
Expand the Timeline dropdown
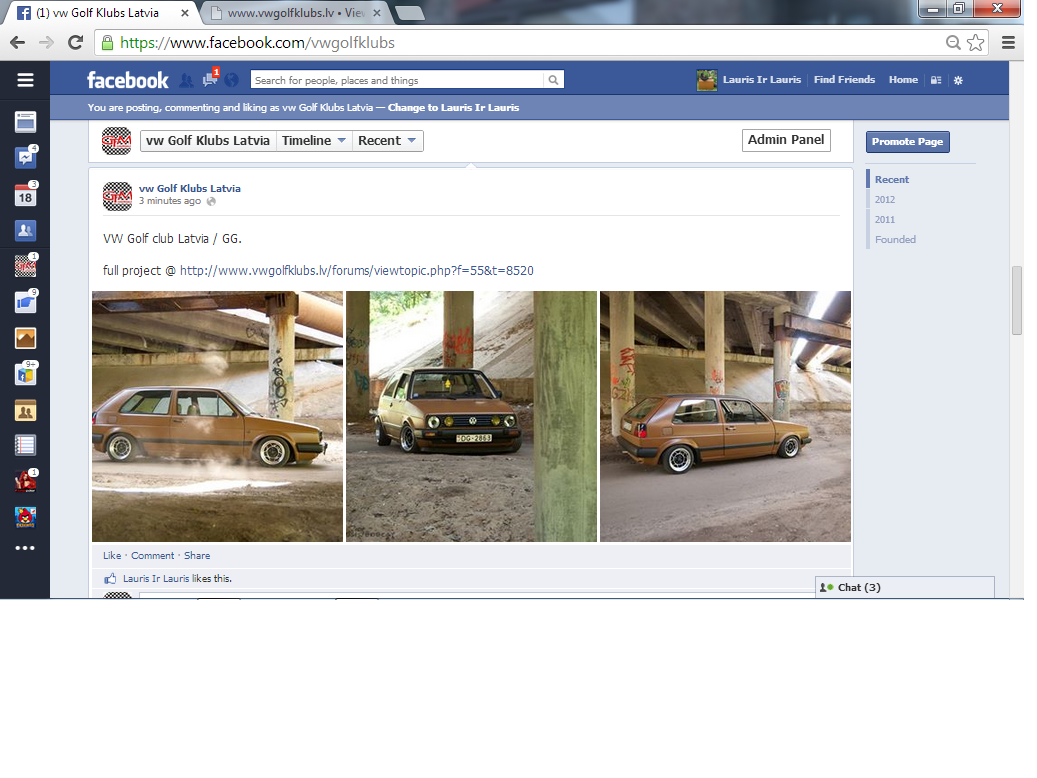pyautogui.click(x=314, y=140)
